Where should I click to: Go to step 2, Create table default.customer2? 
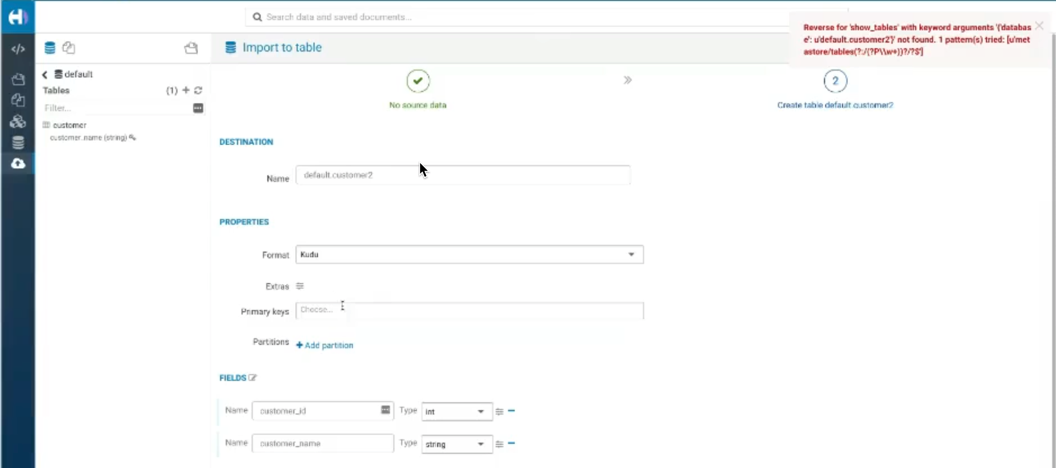point(835,81)
